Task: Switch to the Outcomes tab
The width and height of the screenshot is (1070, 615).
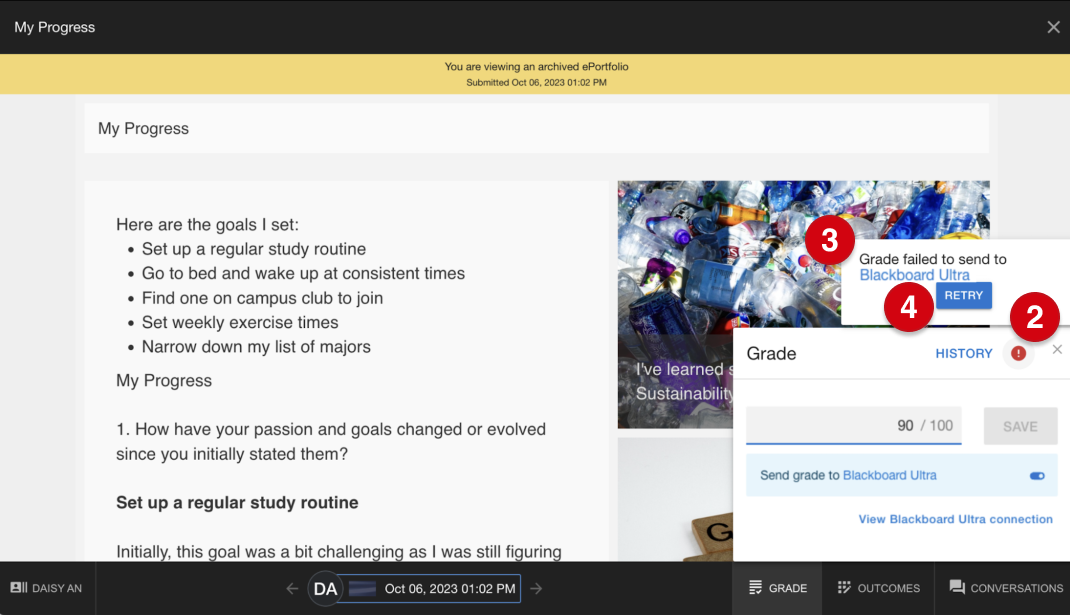Action: 878,588
